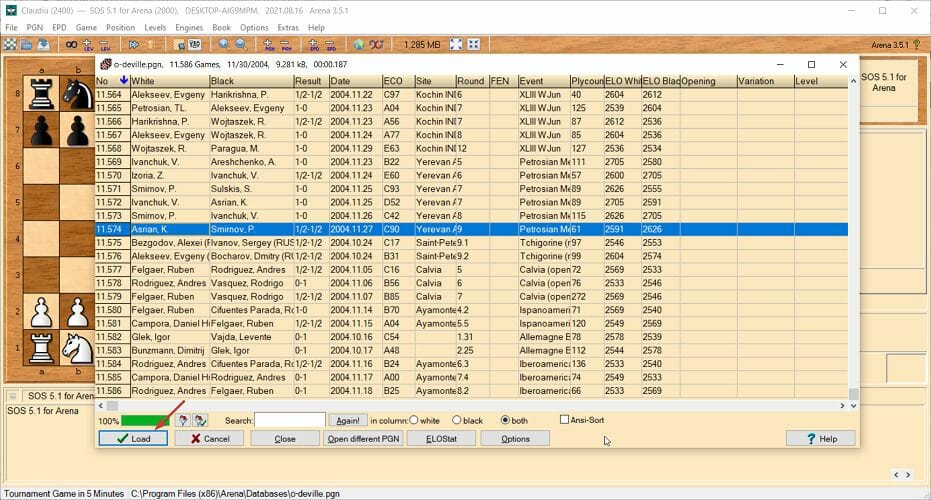Start a new game via chessboard icon
The image size is (931, 500).
point(11,45)
